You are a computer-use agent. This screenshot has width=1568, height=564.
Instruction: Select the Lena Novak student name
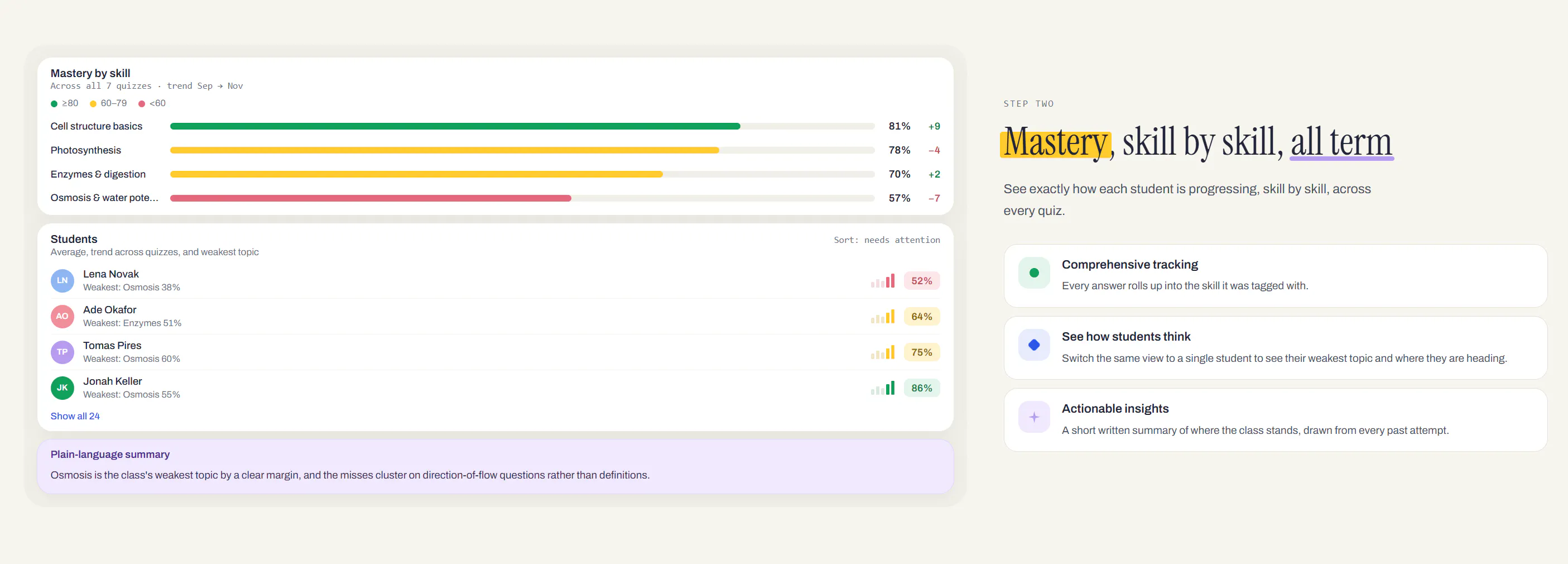pos(111,274)
